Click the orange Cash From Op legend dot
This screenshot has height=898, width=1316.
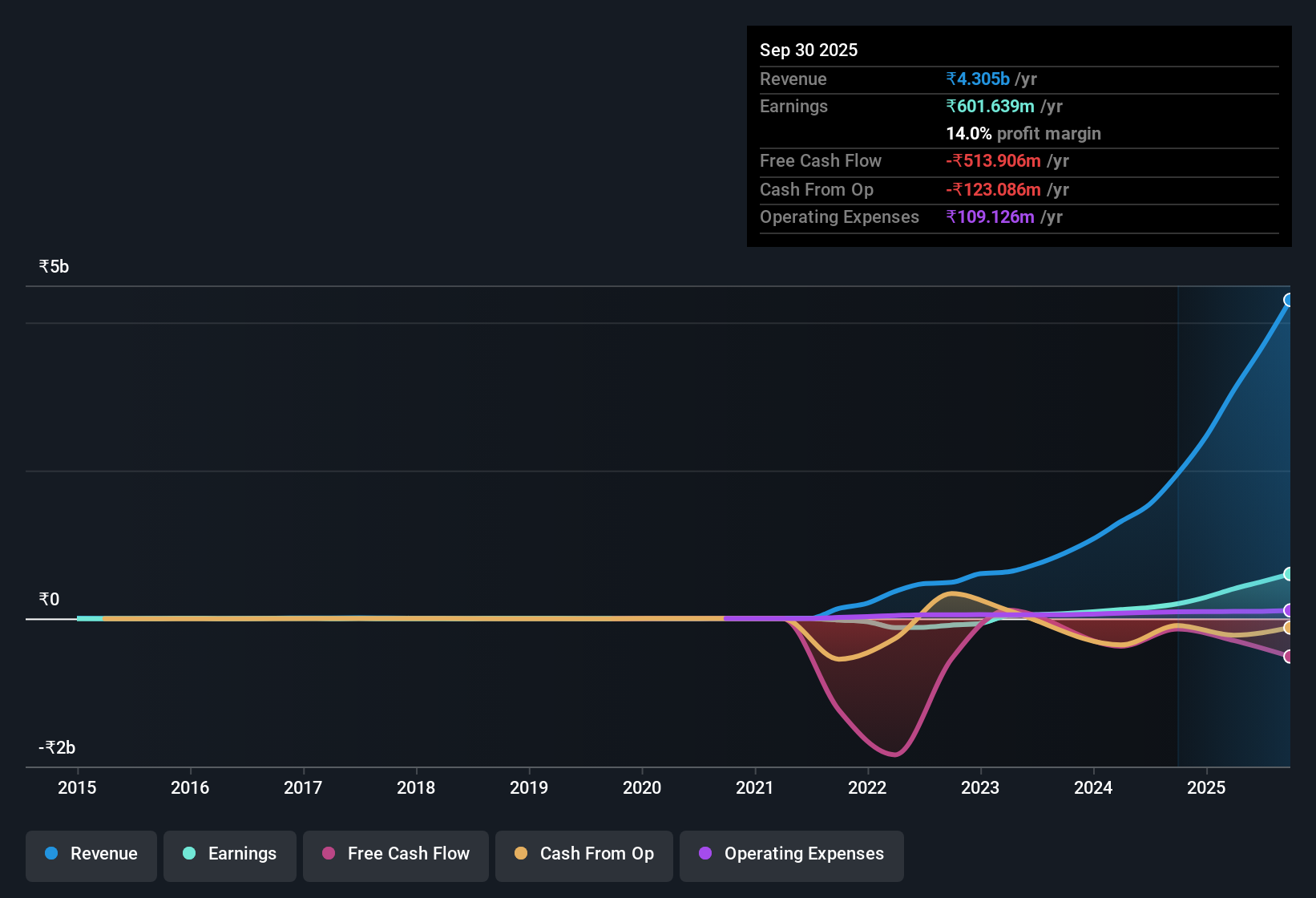[521, 854]
